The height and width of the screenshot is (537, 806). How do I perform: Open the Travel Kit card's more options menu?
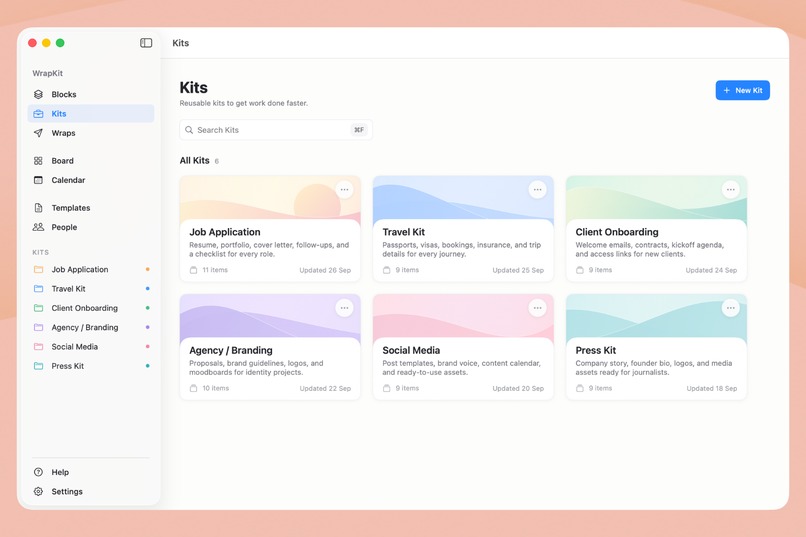pyautogui.click(x=537, y=190)
